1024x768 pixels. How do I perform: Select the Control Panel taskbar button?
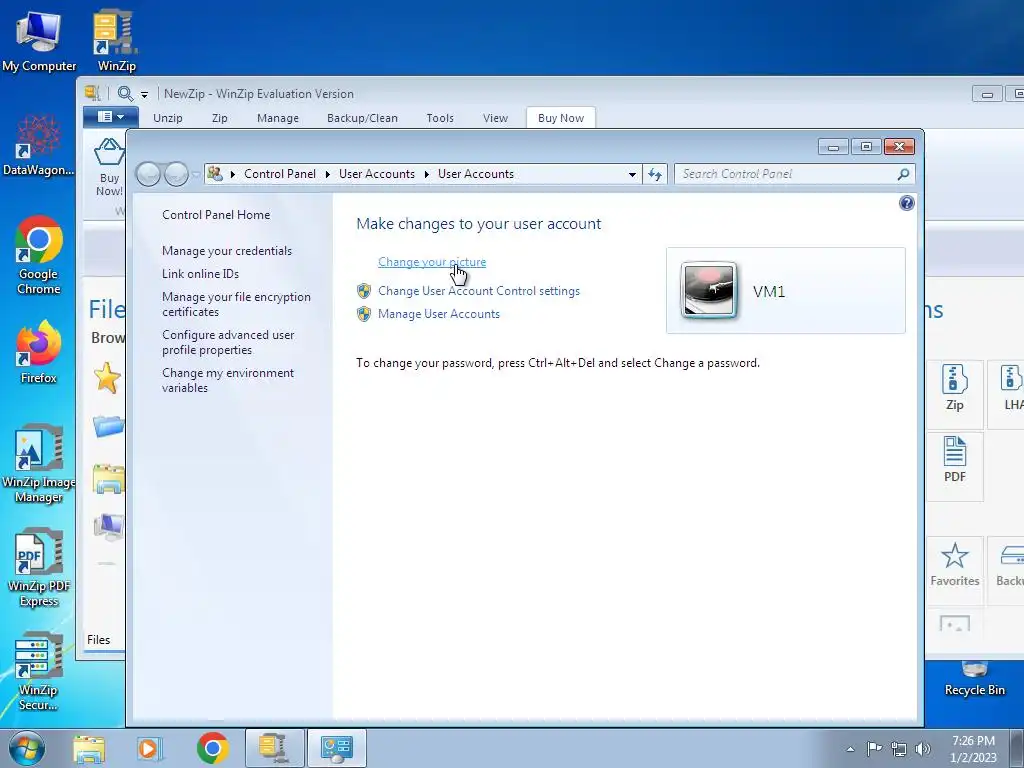pyautogui.click(x=337, y=748)
